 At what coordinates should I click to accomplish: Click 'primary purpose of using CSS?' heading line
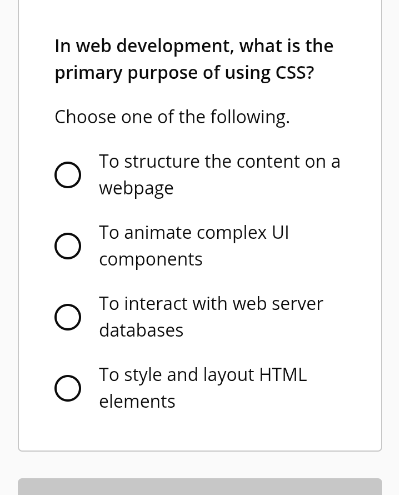tap(184, 73)
